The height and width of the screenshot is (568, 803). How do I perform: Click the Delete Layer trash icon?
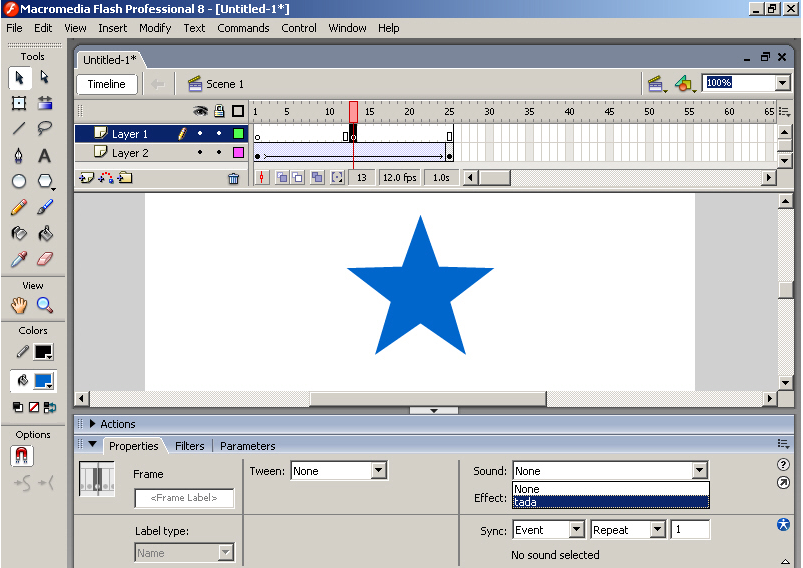234,178
